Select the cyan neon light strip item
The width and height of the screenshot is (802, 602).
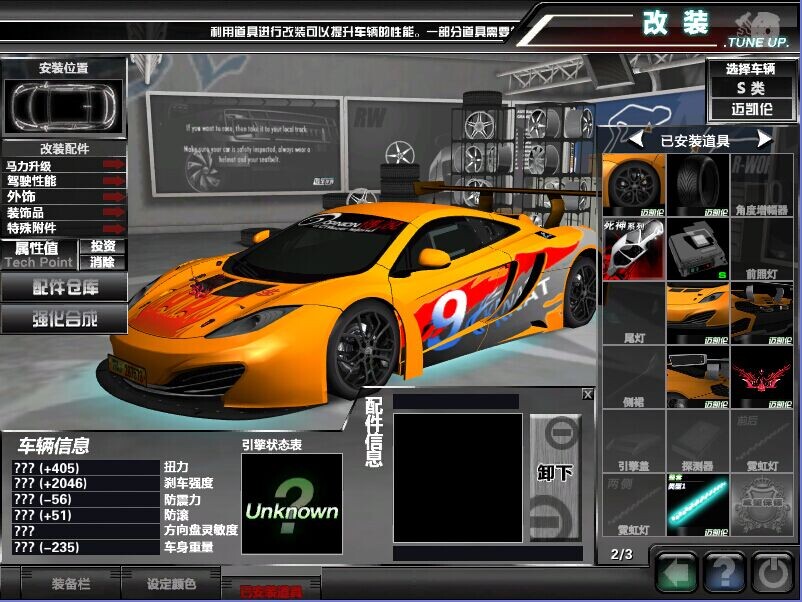point(698,504)
